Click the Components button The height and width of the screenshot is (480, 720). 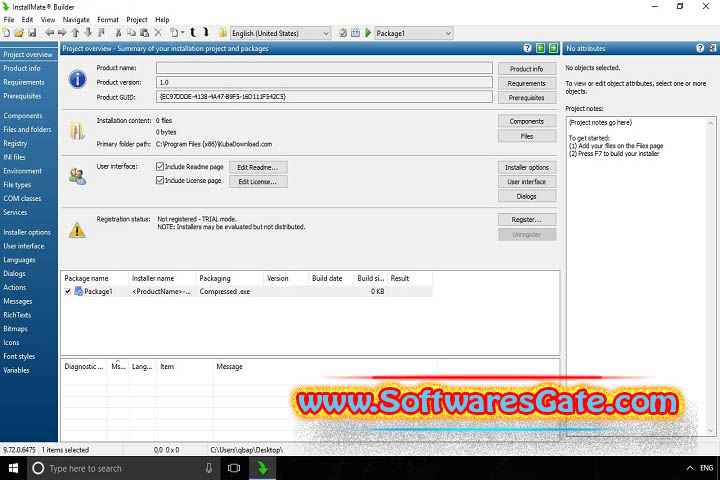tap(527, 121)
